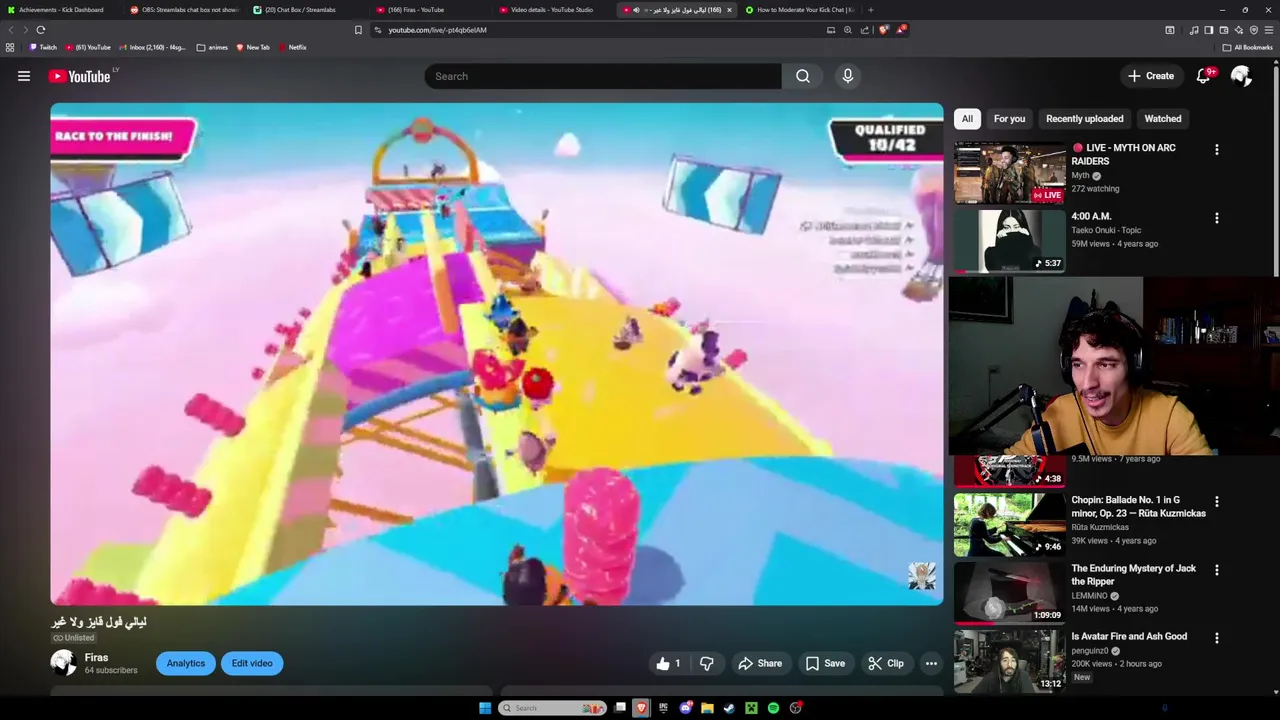Switch to OBS Streamlabs chat box tab
Viewport: 1280px width, 720px height.
tap(185, 10)
